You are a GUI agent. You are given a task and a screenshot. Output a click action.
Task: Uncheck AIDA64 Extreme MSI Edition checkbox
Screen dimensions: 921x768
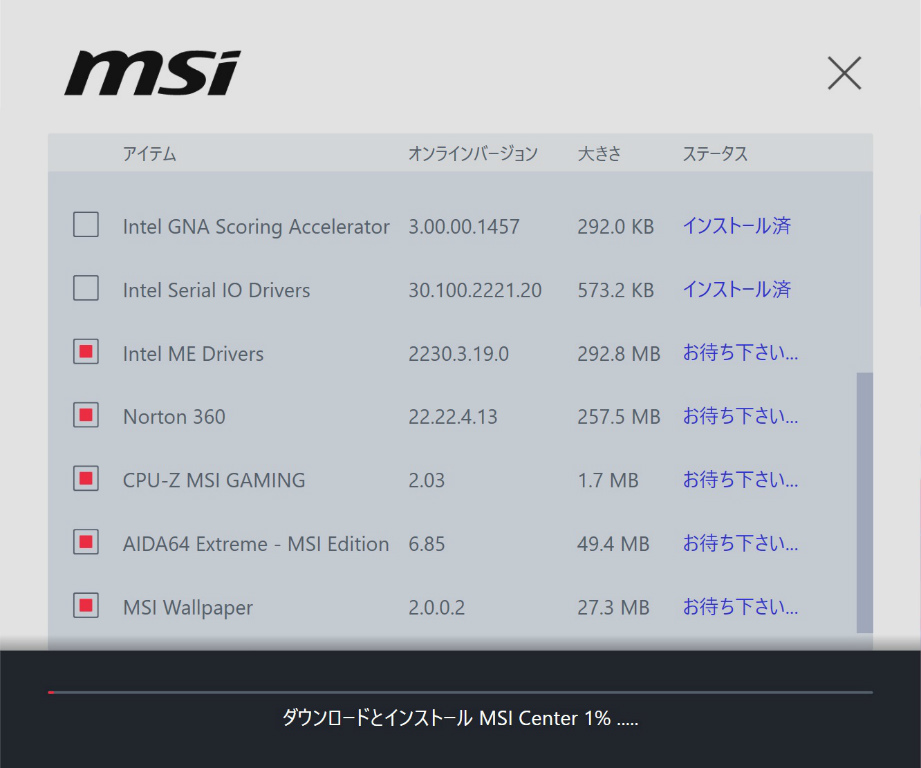coord(86,542)
